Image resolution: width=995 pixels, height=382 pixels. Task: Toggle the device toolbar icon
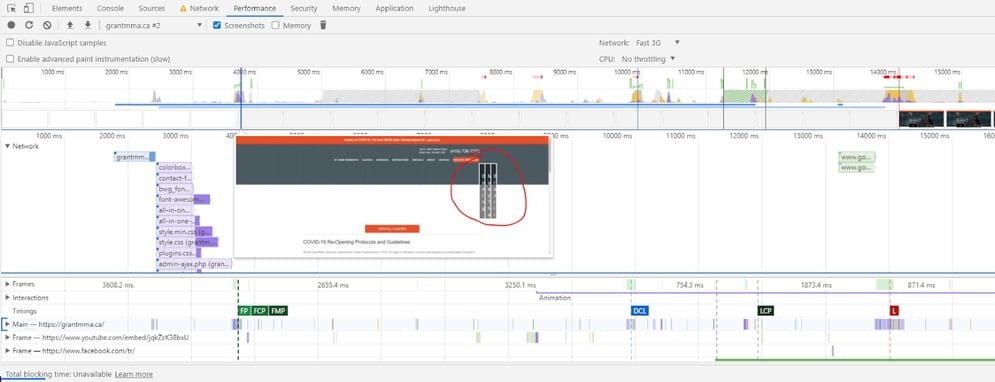tap(29, 8)
